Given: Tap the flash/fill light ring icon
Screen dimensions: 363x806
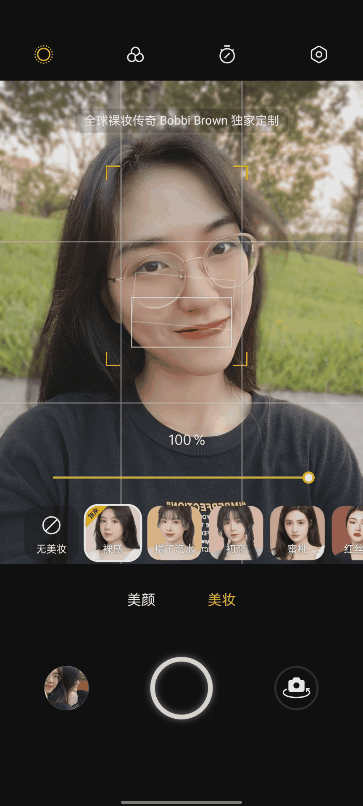Looking at the screenshot, I should point(44,54).
